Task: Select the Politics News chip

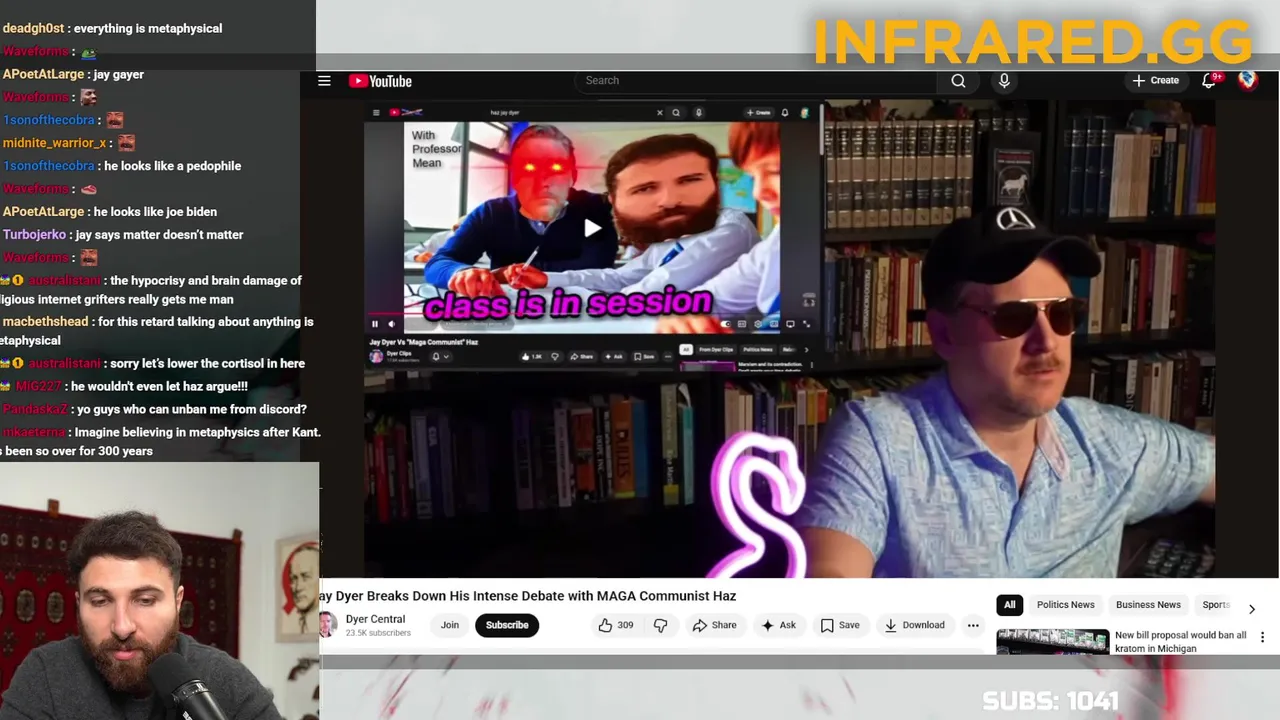Action: pos(1065,605)
